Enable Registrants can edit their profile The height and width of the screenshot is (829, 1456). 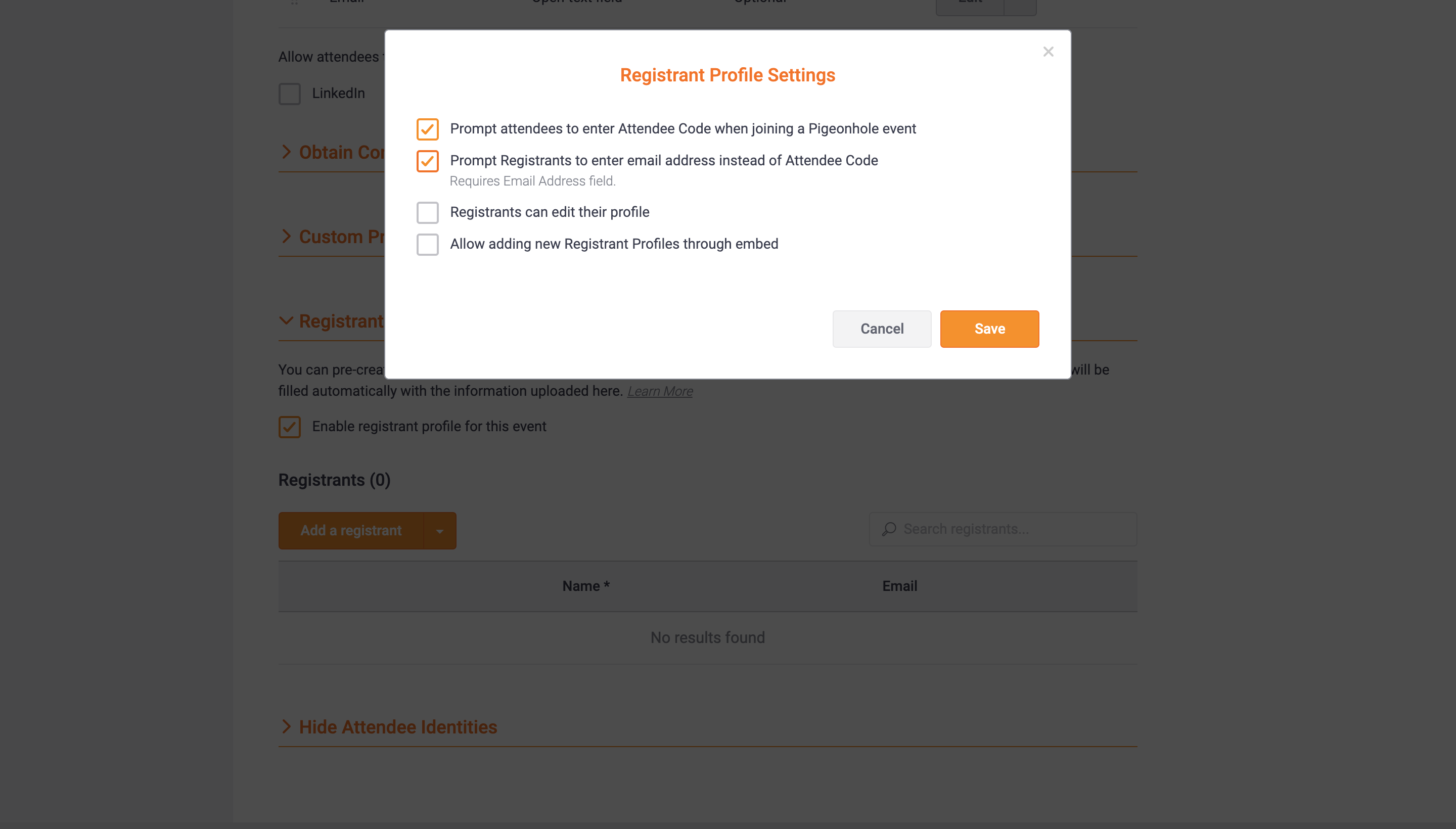click(x=427, y=212)
